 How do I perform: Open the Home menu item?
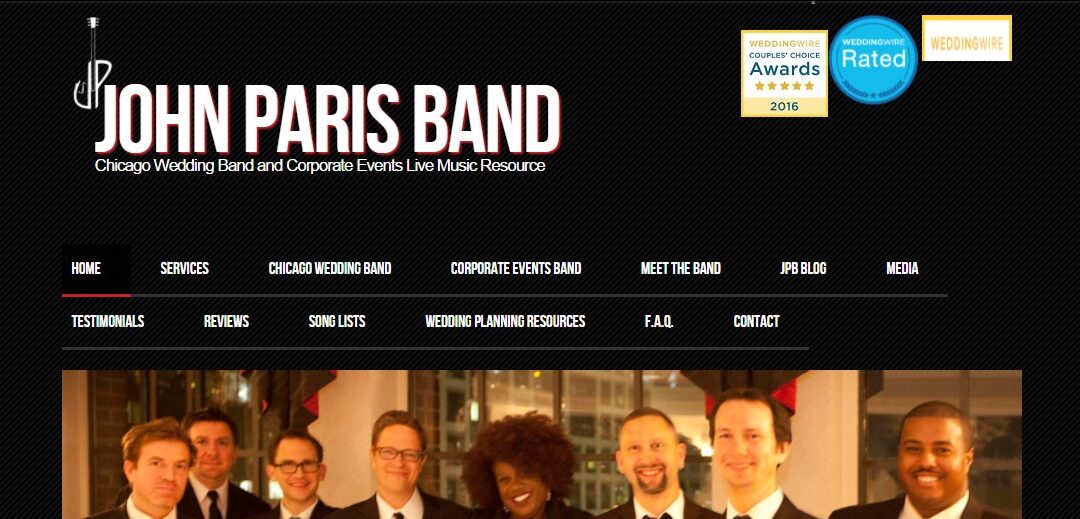pos(86,268)
